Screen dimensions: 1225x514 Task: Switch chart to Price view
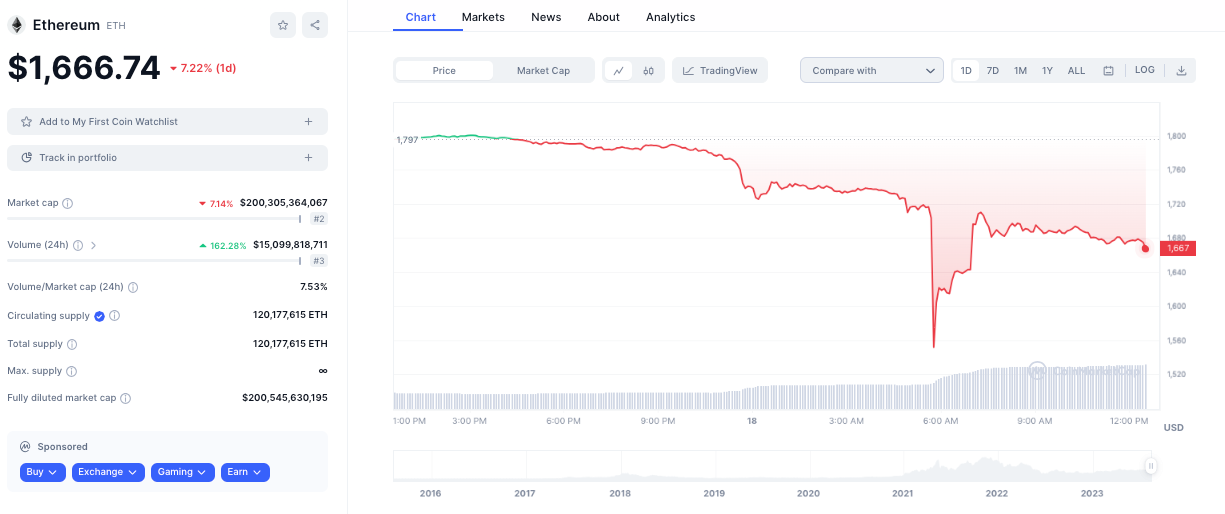tap(444, 71)
